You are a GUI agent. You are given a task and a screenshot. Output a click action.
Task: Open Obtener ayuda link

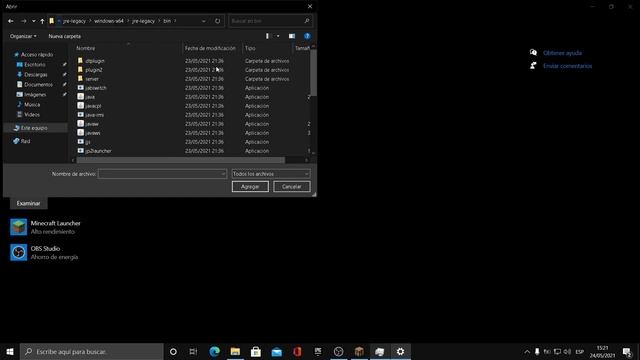pos(562,53)
